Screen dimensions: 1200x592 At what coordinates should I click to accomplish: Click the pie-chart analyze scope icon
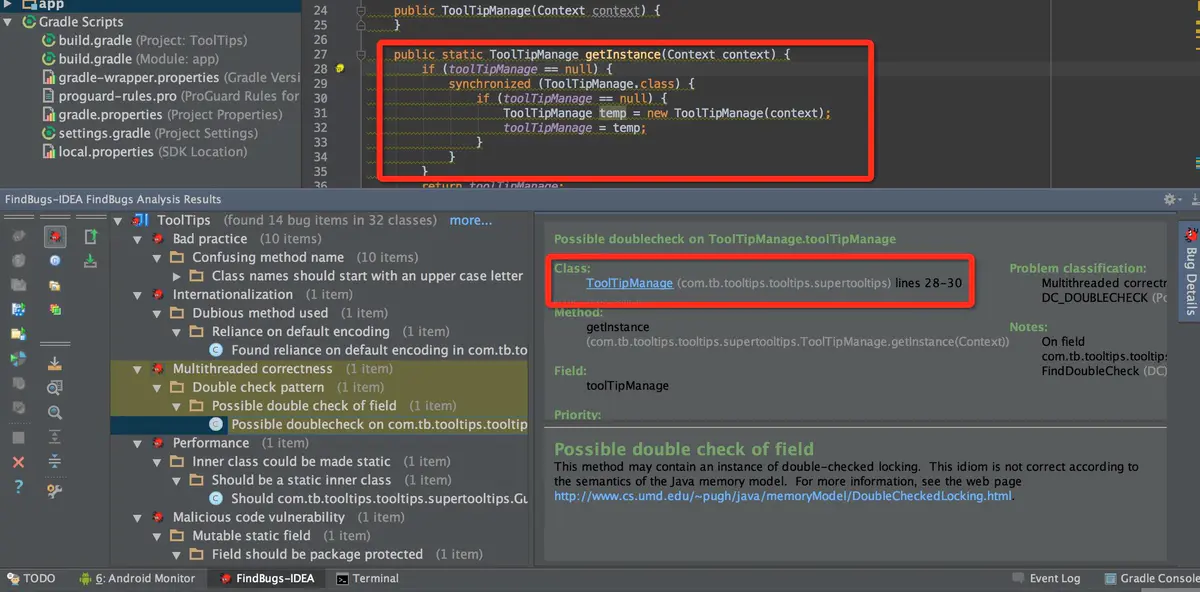[18, 358]
